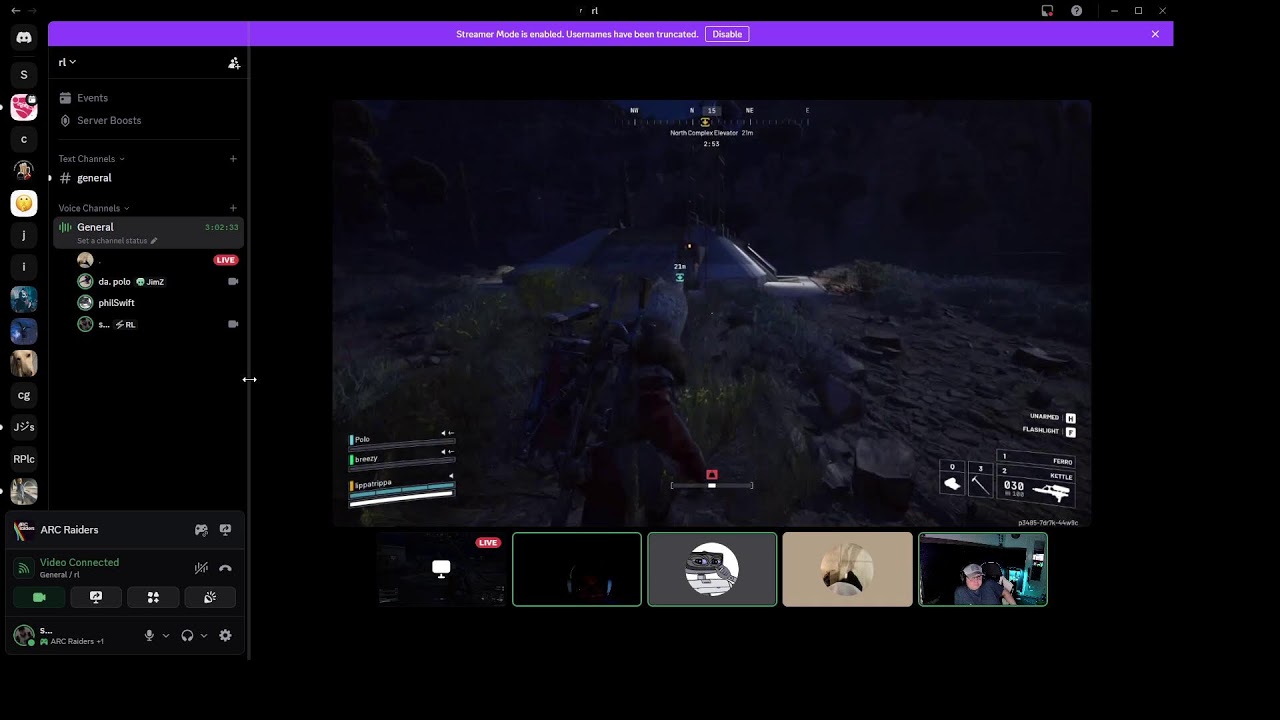Image resolution: width=1280 pixels, height=720 pixels.
Task: Go back with title bar arrow
Action: pos(15,10)
